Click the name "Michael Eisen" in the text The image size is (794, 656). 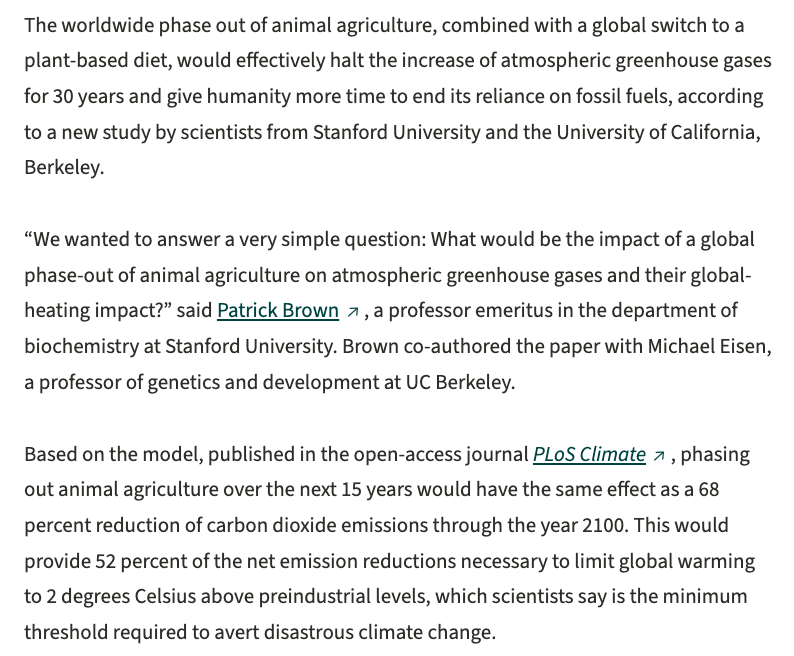[709, 346]
